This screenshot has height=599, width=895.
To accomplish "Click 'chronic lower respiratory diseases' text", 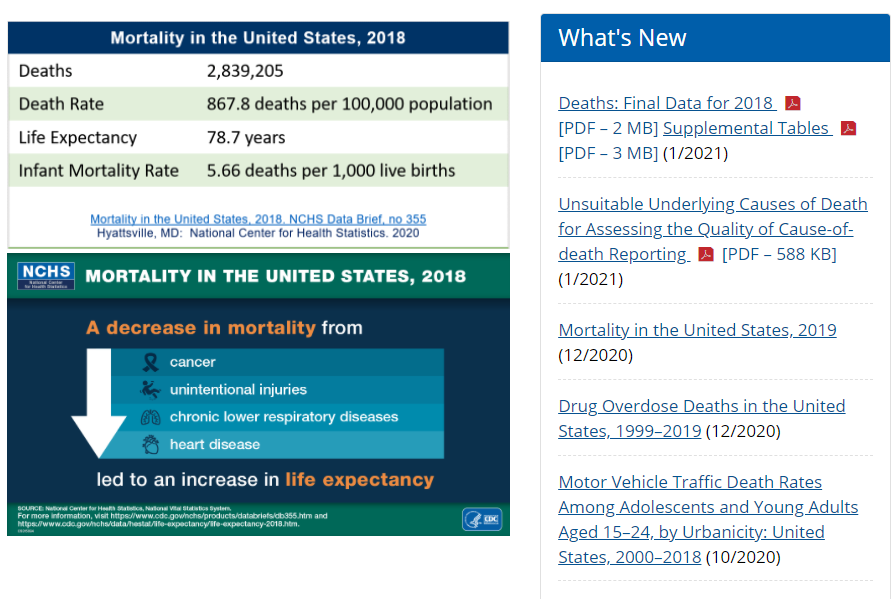I will (284, 417).
